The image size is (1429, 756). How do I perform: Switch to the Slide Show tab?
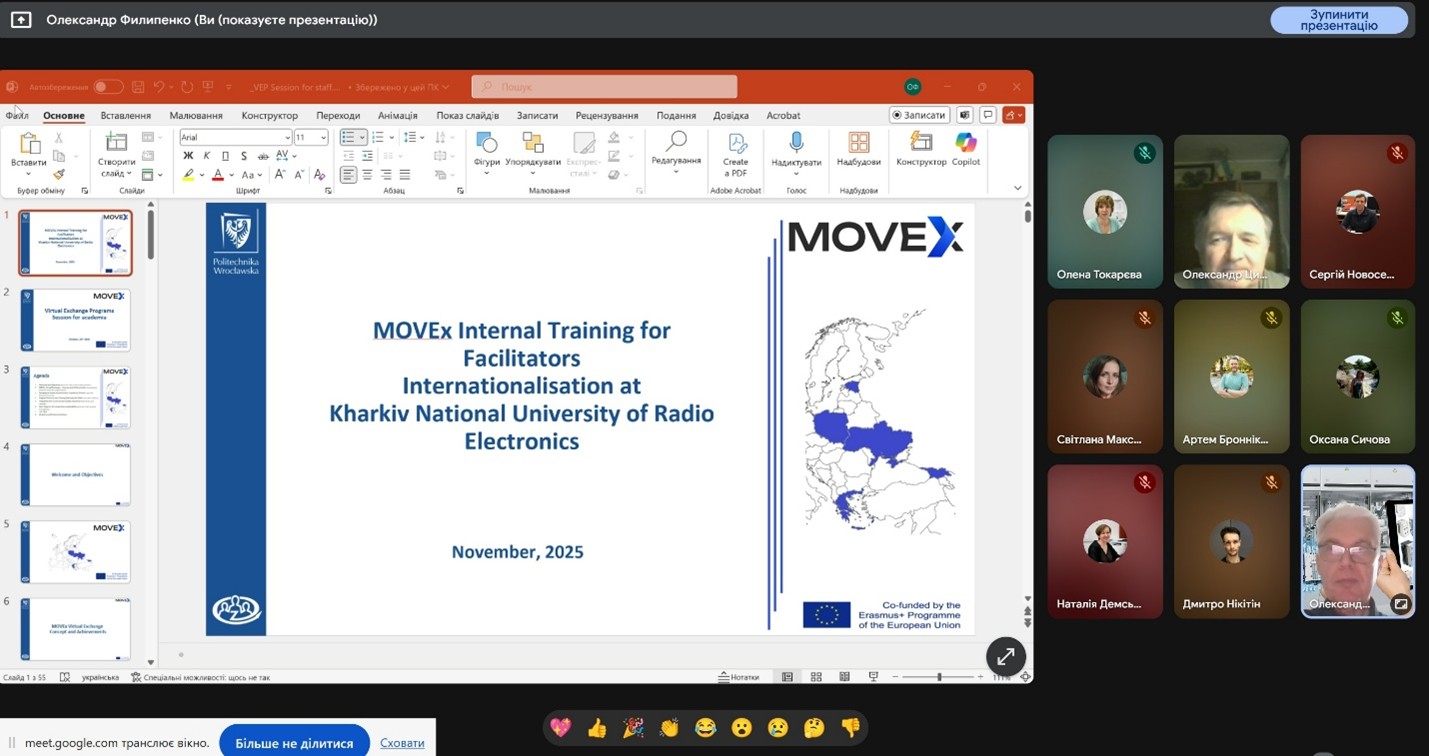coord(467,115)
